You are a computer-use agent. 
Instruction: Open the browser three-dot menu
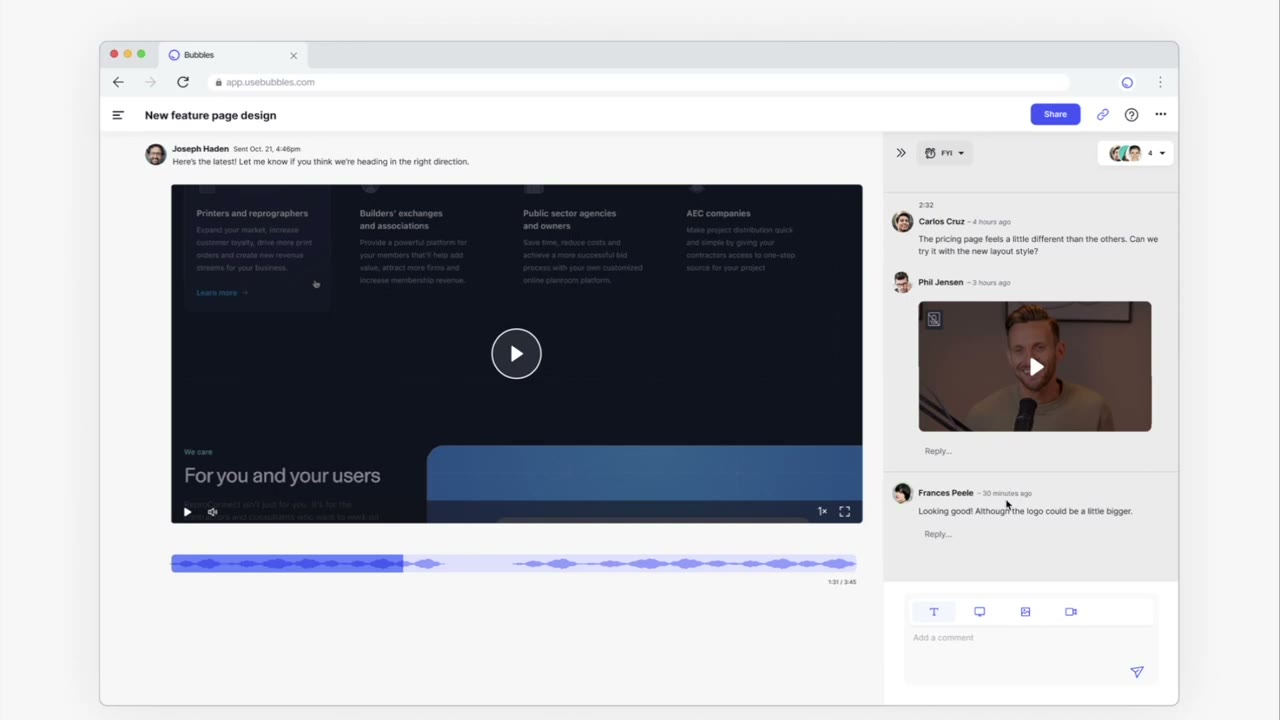coord(1160,82)
